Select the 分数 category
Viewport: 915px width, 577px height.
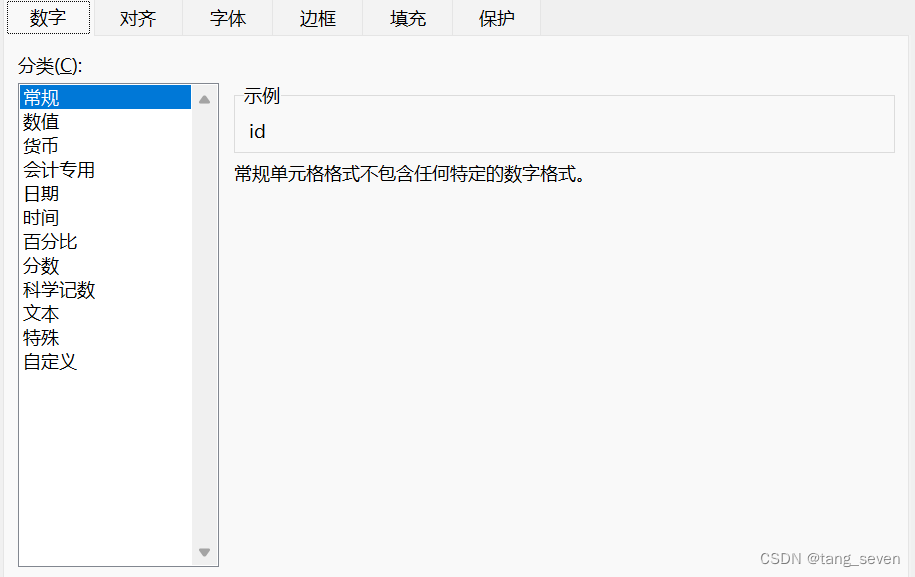(106, 265)
